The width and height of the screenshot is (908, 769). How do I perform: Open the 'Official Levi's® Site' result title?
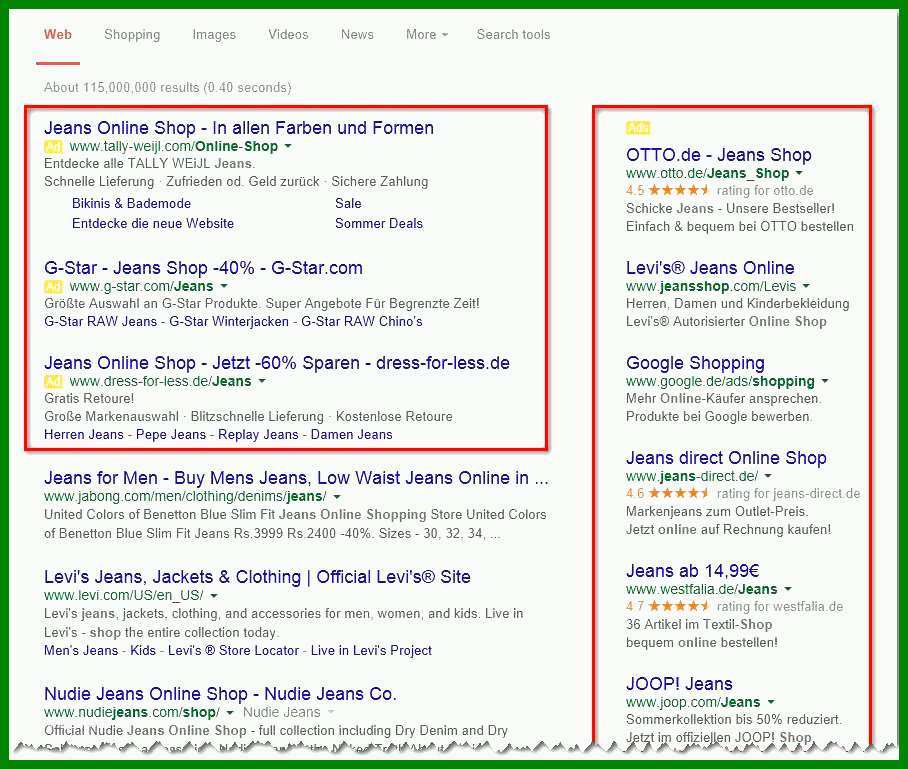pyautogui.click(x=257, y=577)
